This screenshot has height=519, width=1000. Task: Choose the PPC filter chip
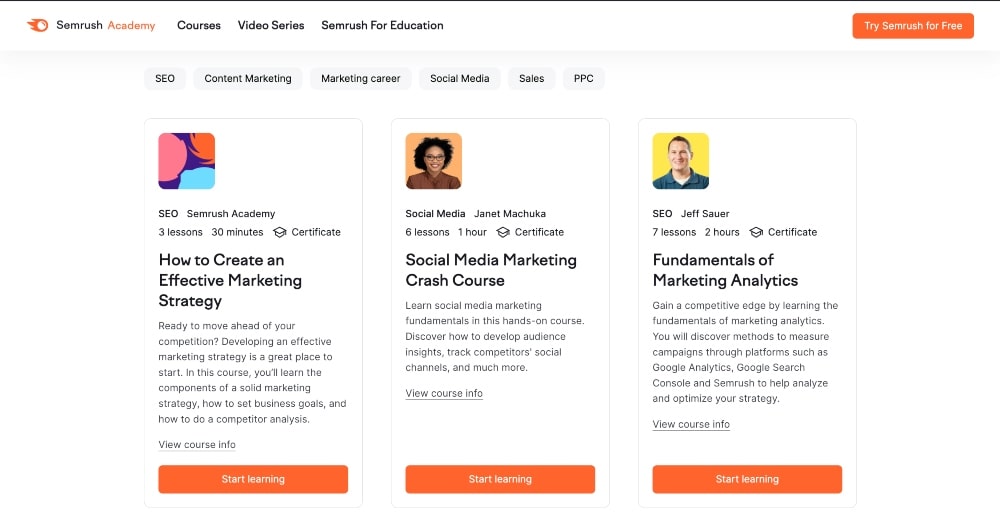point(583,78)
